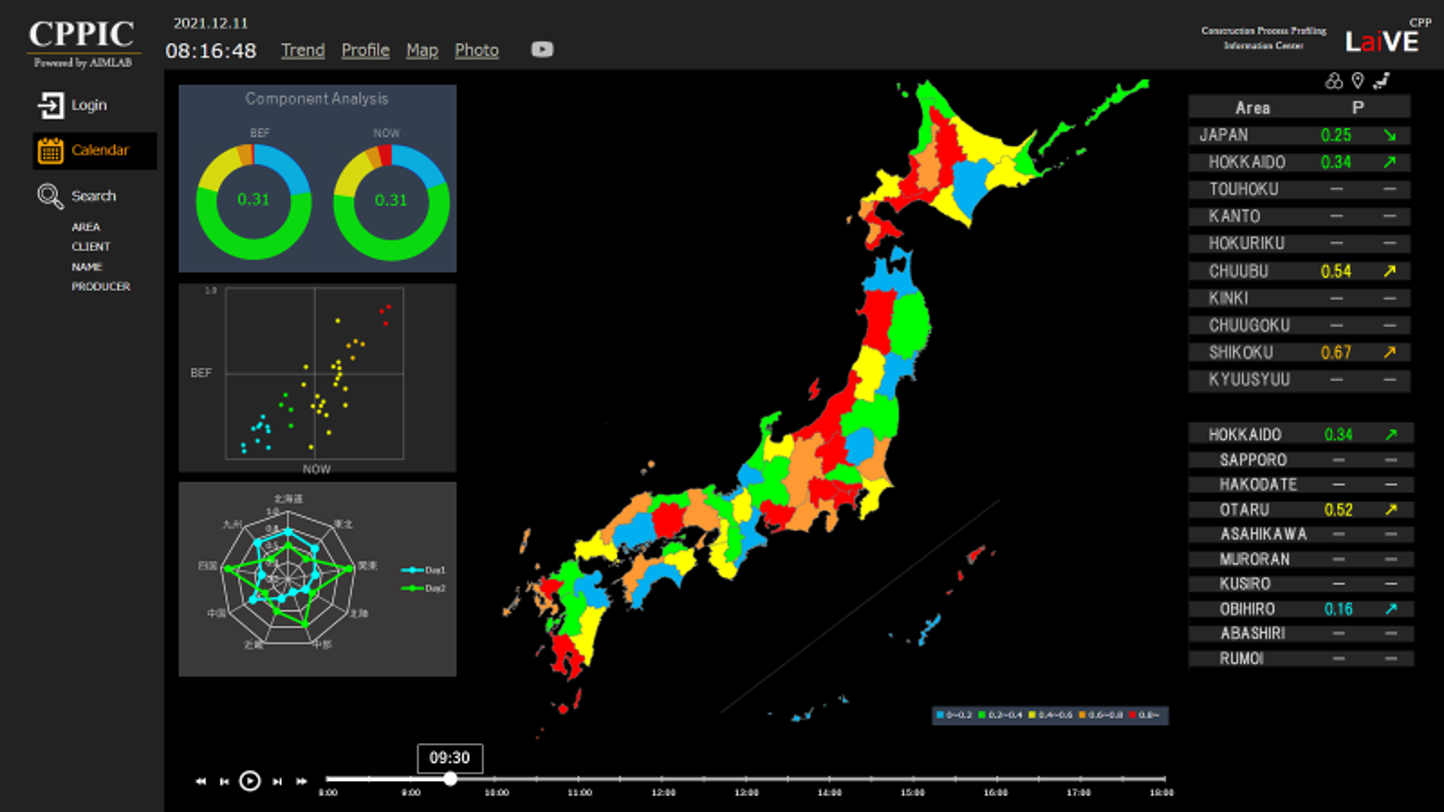Click the location pin icon
The image size is (1444, 812).
1358,81
